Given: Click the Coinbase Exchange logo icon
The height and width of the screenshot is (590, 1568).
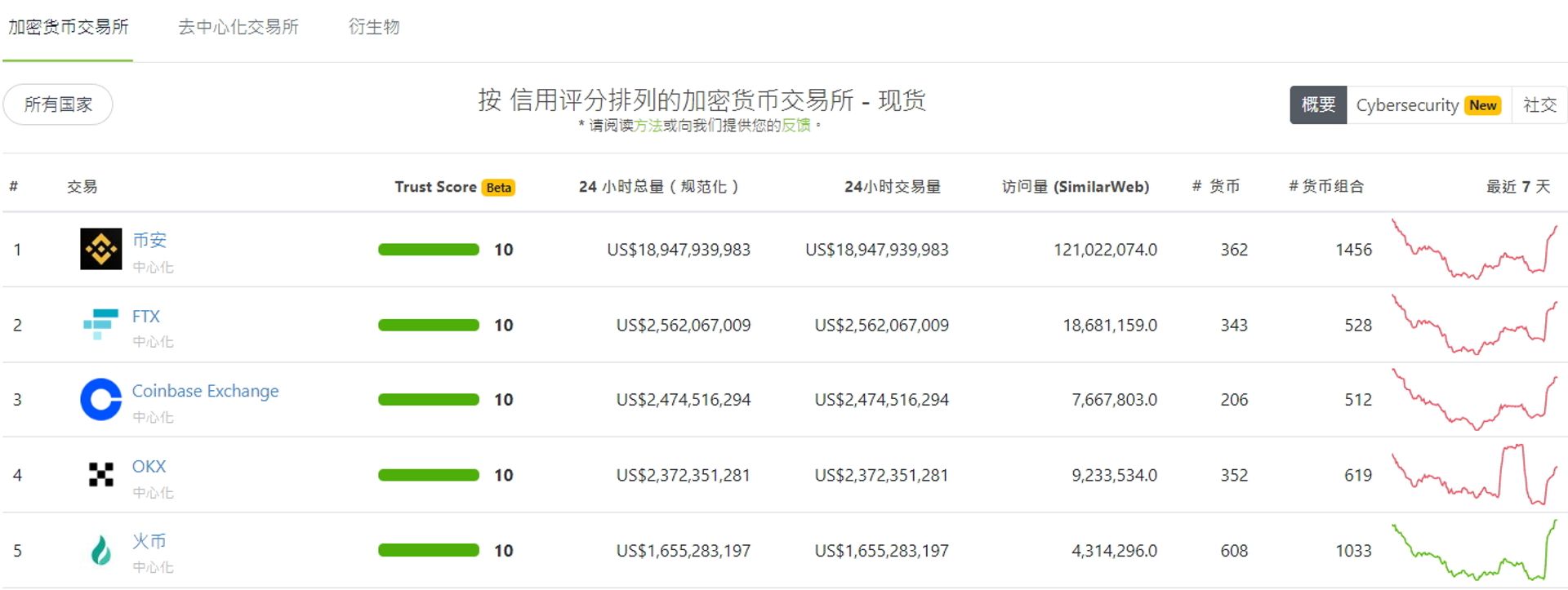Looking at the screenshot, I should point(101,400).
